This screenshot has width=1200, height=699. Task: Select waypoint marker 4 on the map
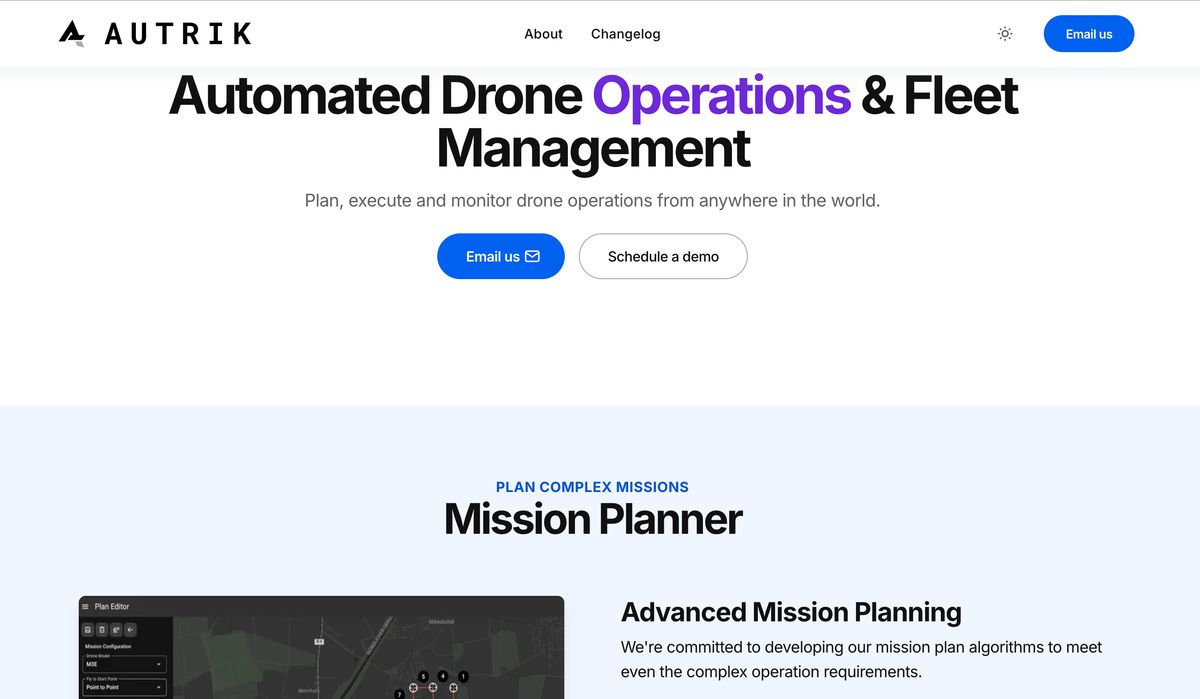(443, 677)
